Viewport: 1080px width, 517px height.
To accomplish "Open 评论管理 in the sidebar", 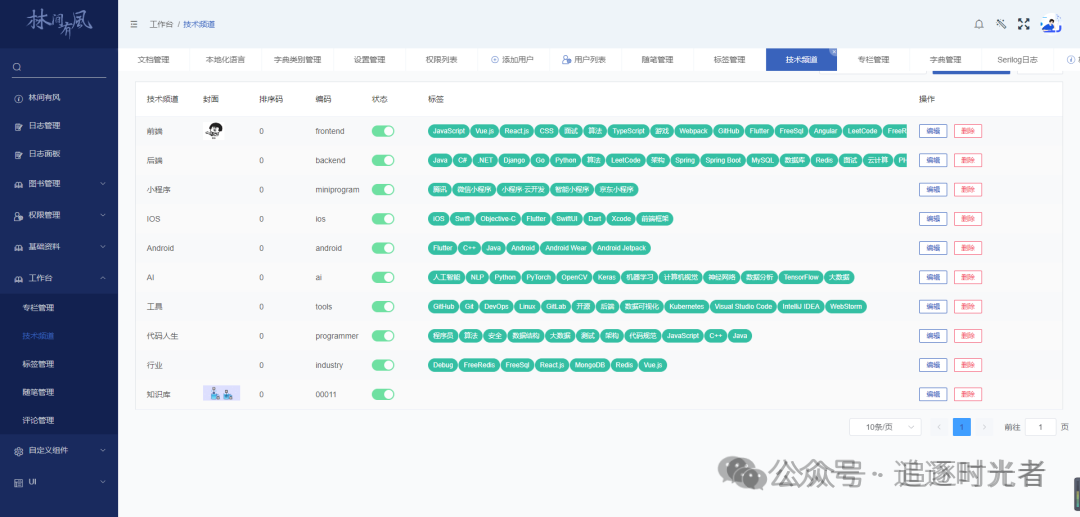I will point(38,421).
